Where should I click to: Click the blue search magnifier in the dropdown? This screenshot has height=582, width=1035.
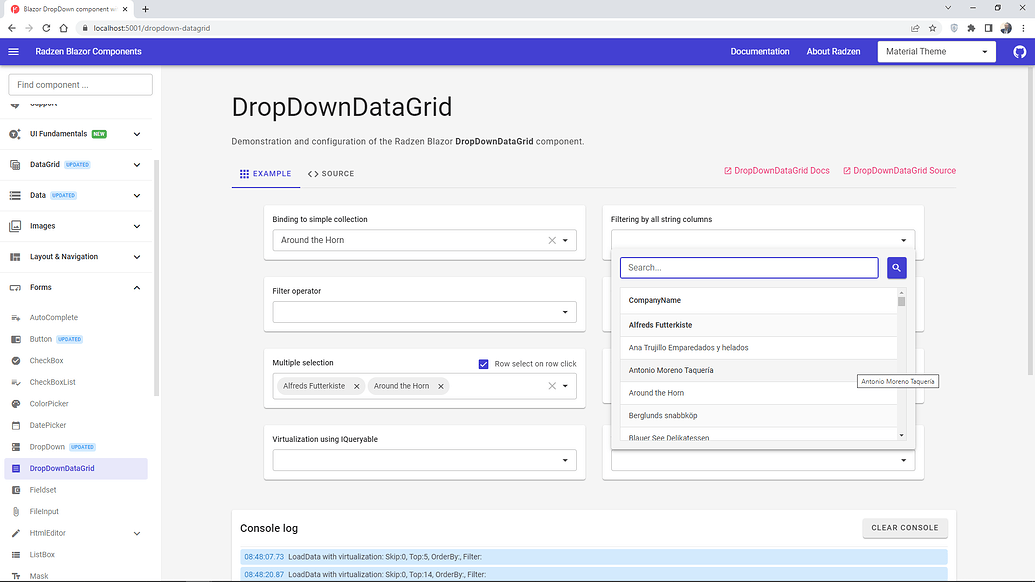(x=895, y=267)
